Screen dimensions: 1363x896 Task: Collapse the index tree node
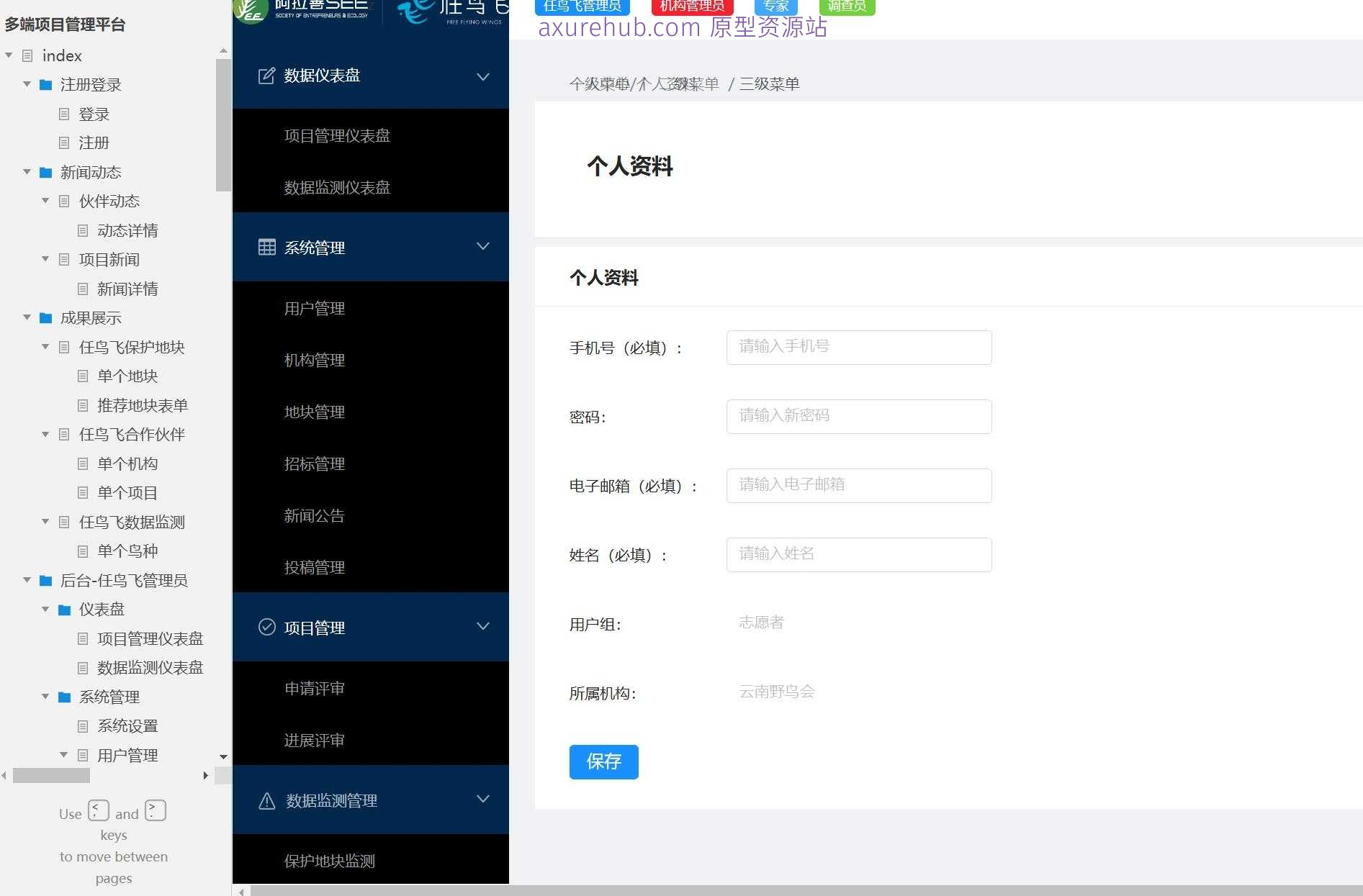(9, 55)
